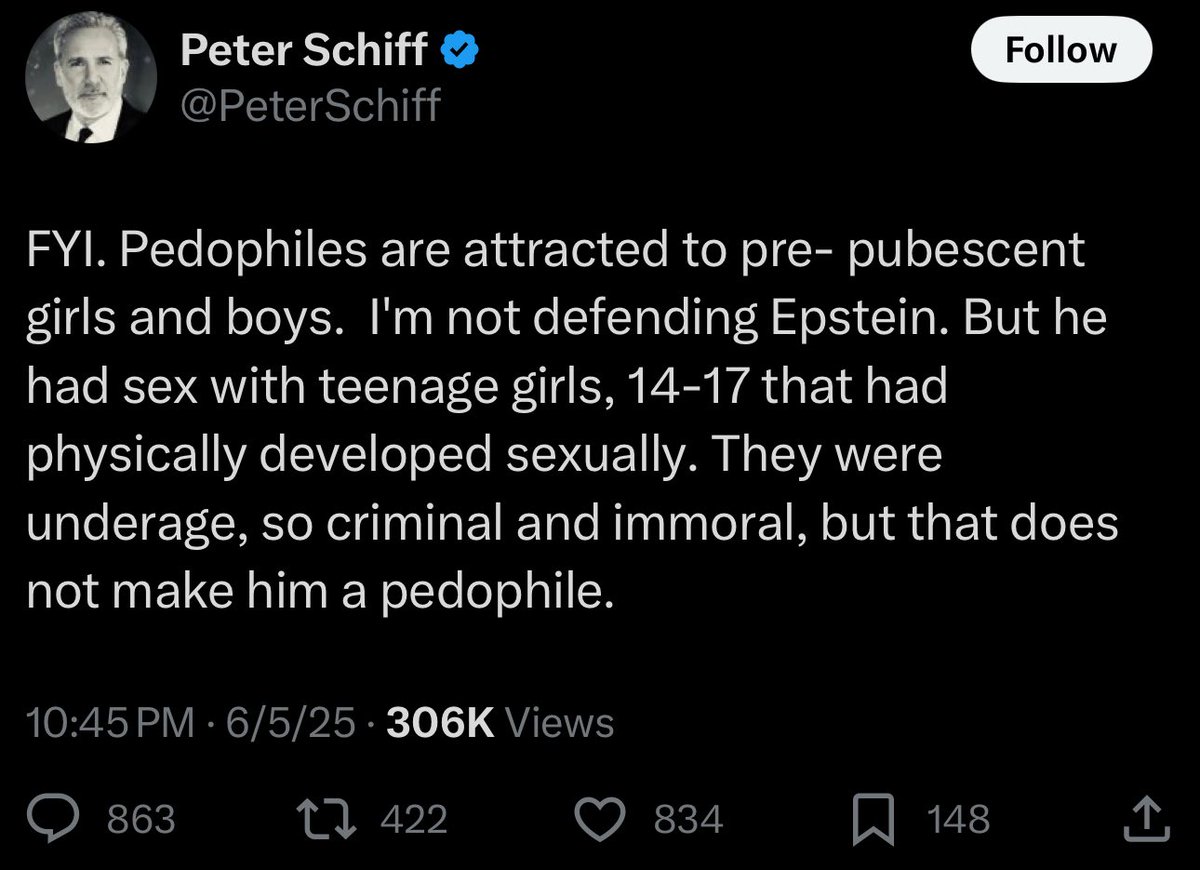This screenshot has height=870, width=1200.
Task: Follow the Peter Schiff account
Action: coord(1061,50)
